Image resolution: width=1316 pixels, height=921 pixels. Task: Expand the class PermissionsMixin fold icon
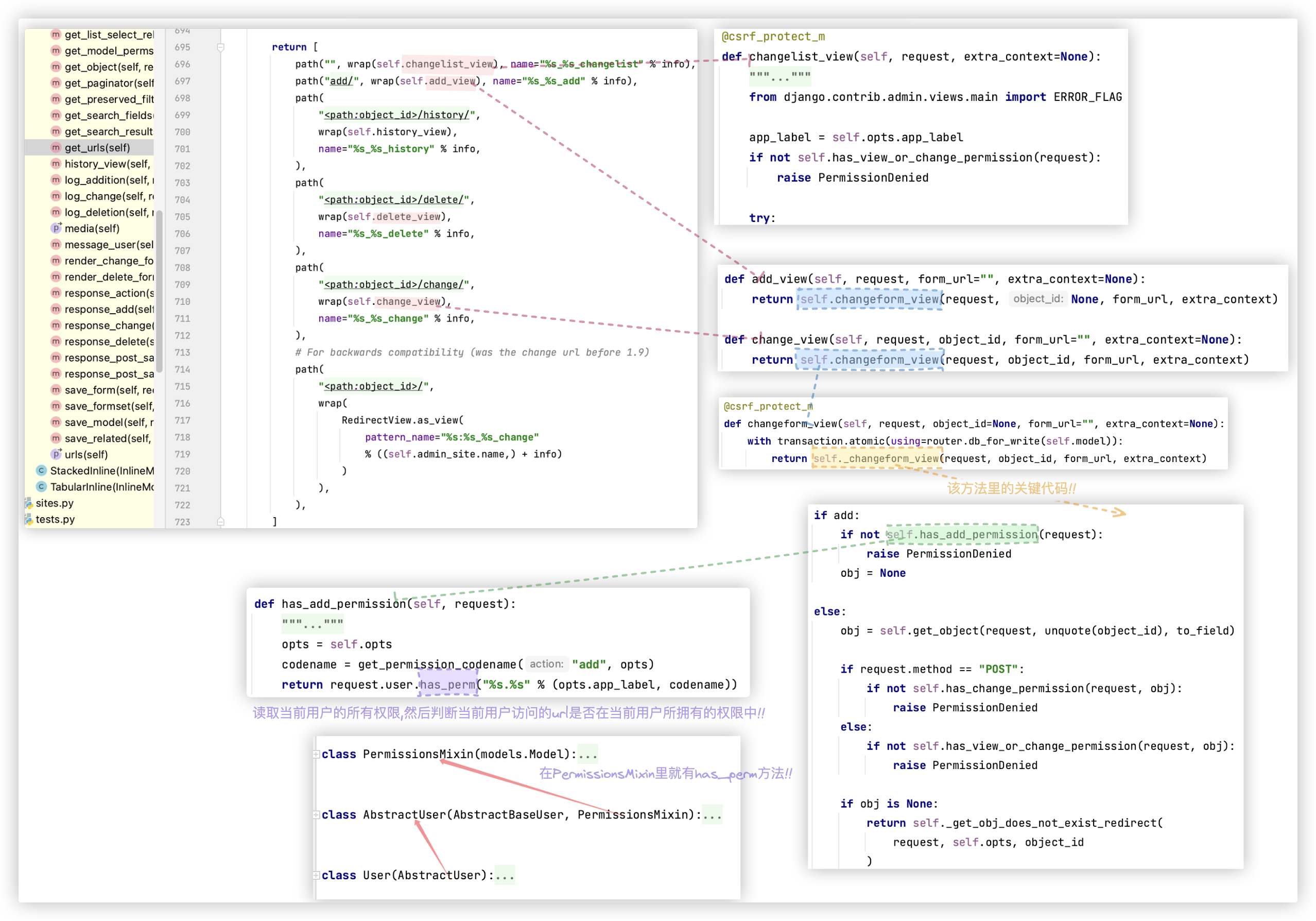point(317,754)
